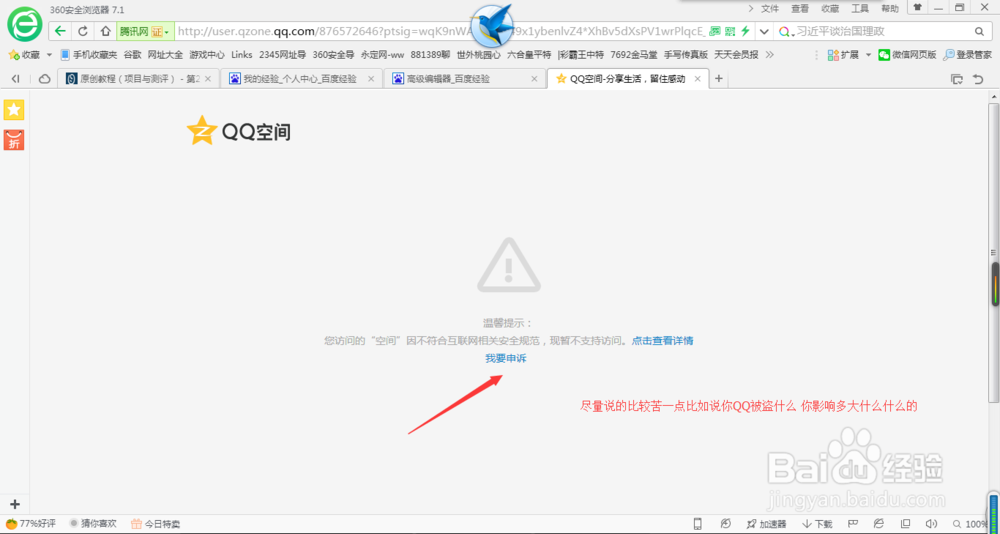Click the lightning speed-mode icon in address bar
The width and height of the screenshot is (1000, 534).
[x=744, y=31]
